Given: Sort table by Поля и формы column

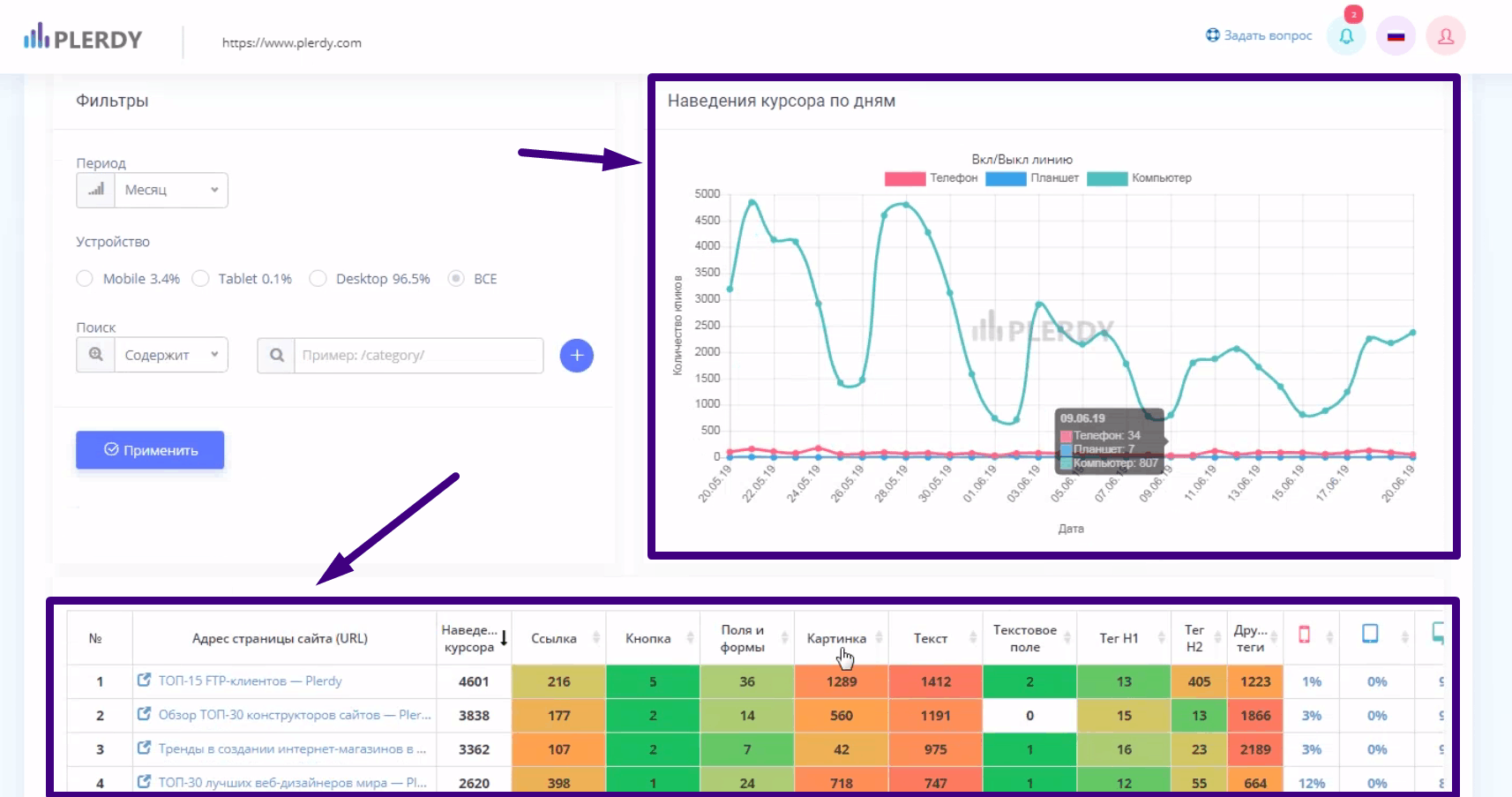Looking at the screenshot, I should [x=784, y=638].
